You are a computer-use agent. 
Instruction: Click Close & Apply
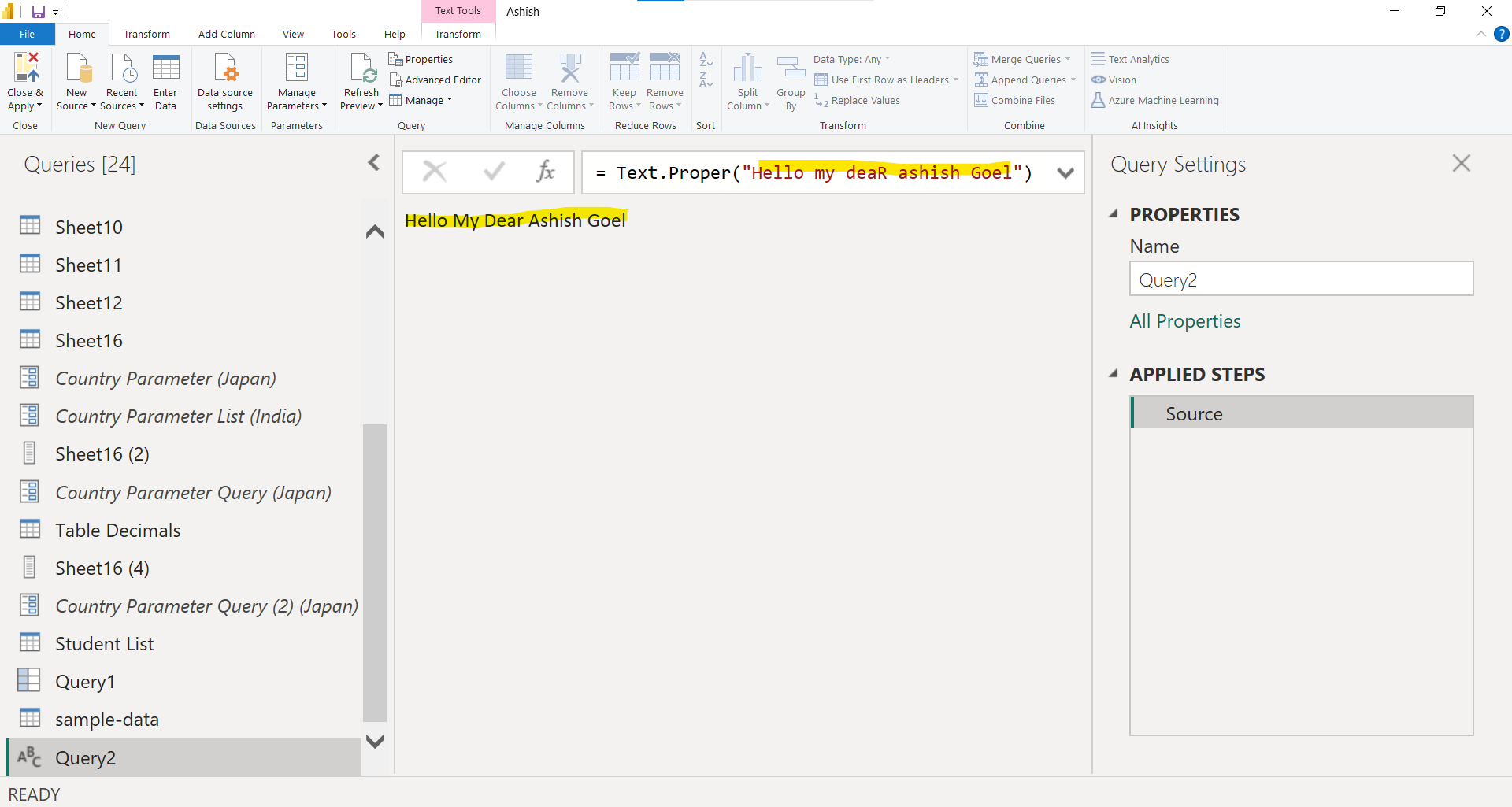click(x=25, y=80)
